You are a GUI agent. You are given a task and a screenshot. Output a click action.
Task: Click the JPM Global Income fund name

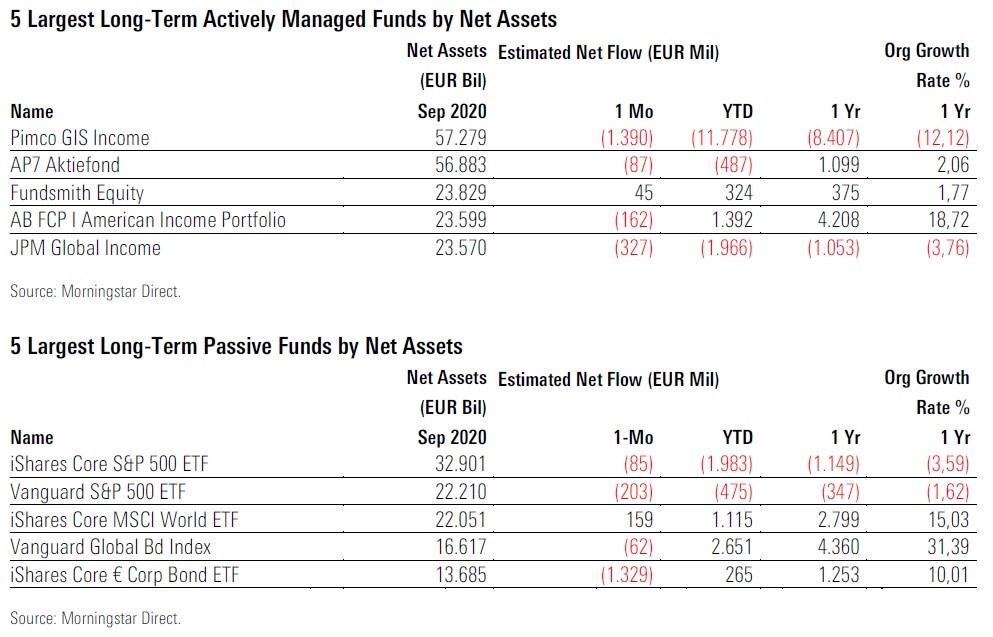tap(85, 247)
